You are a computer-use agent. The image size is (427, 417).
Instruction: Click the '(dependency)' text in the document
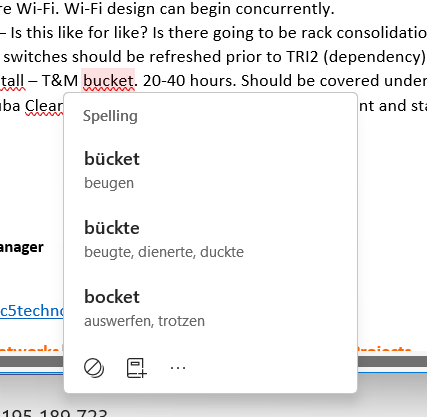click(x=374, y=57)
